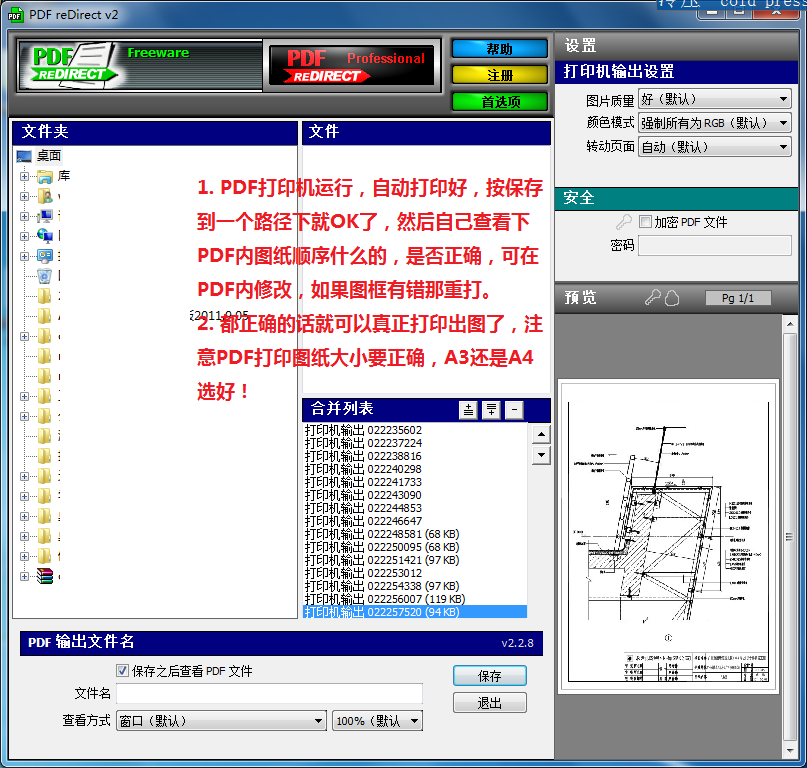Click merge list scroll down arrow button

point(541,455)
